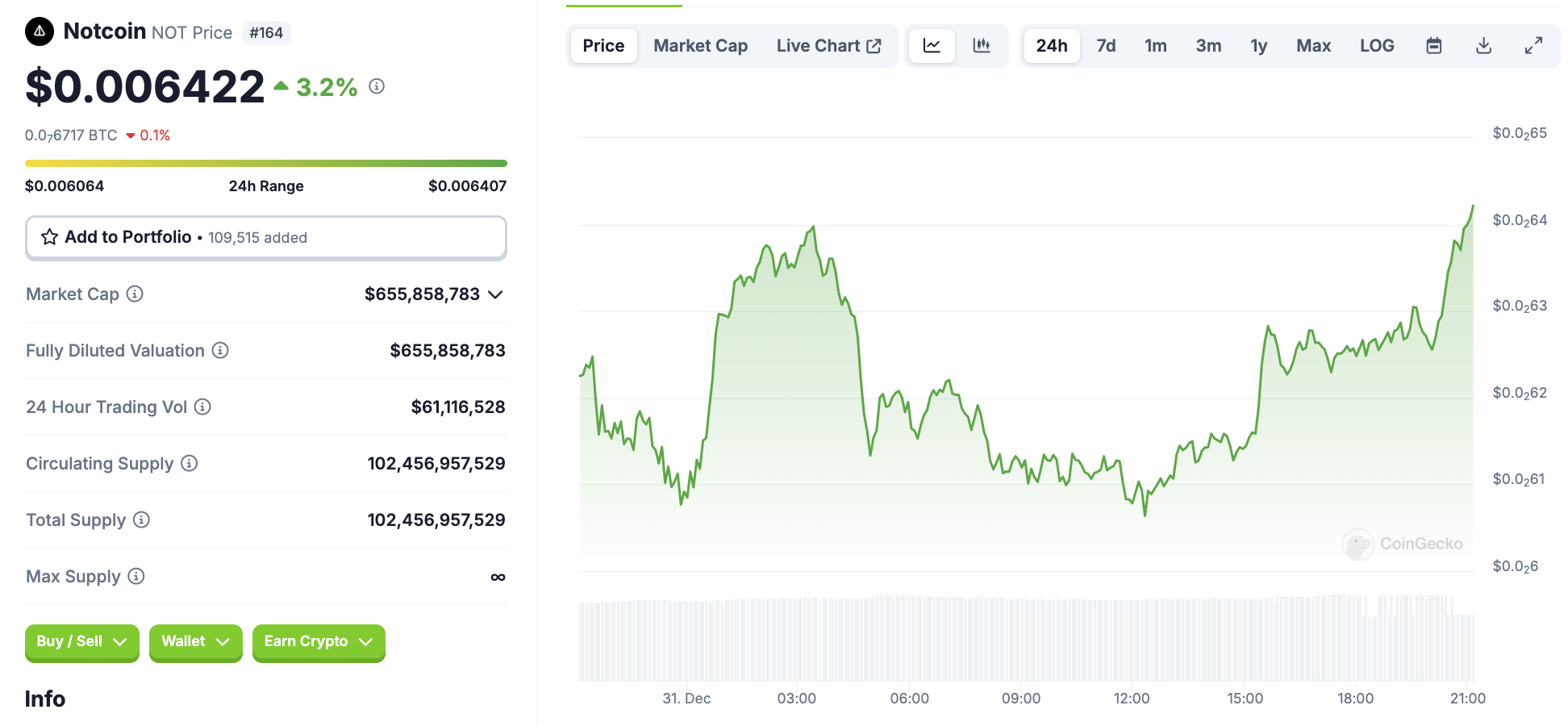Screen dimensions: 1568x726
Task: Click the 24h Range progress bar
Action: pos(266,164)
